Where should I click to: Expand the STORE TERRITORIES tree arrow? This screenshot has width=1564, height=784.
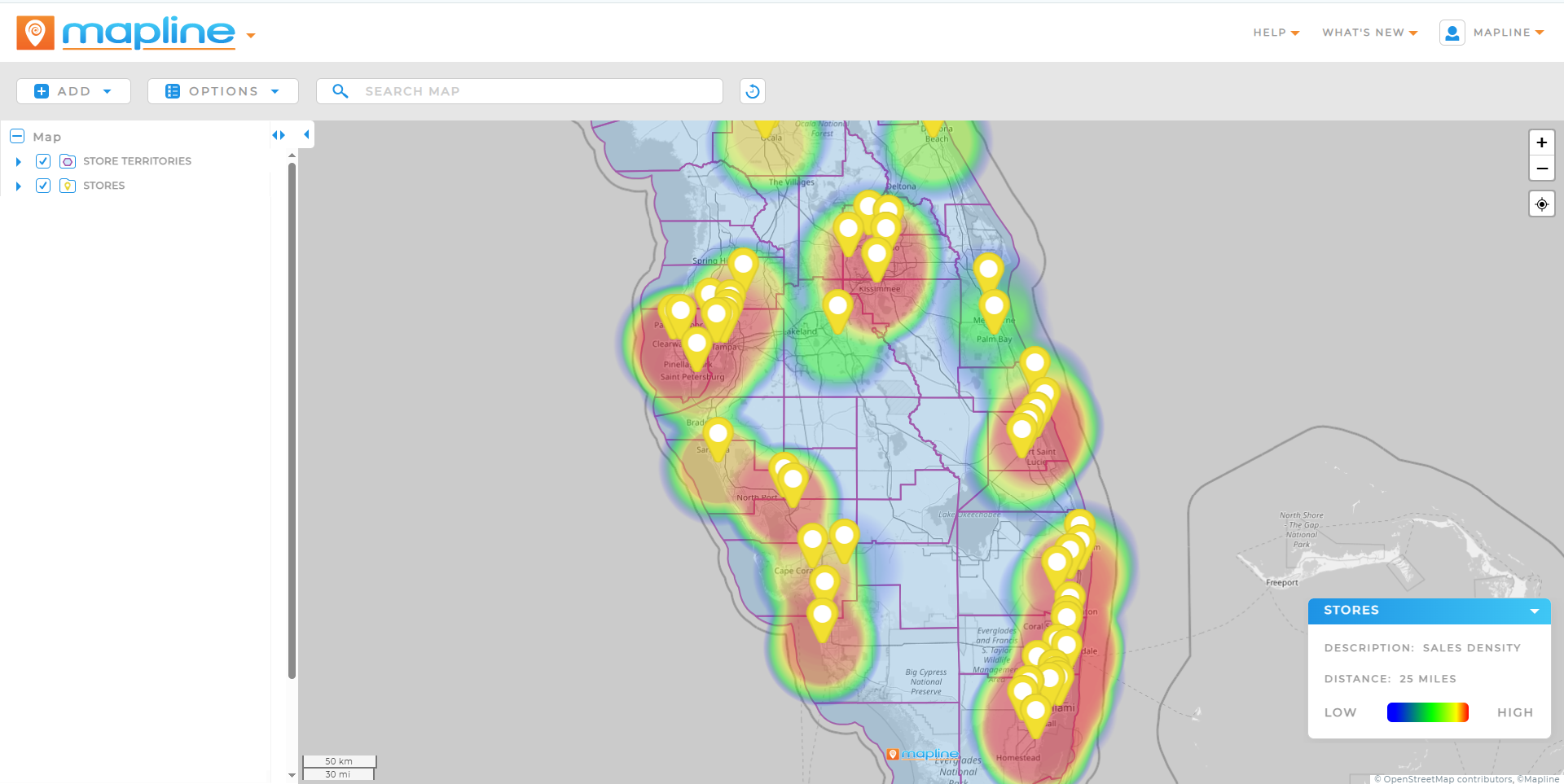[18, 161]
